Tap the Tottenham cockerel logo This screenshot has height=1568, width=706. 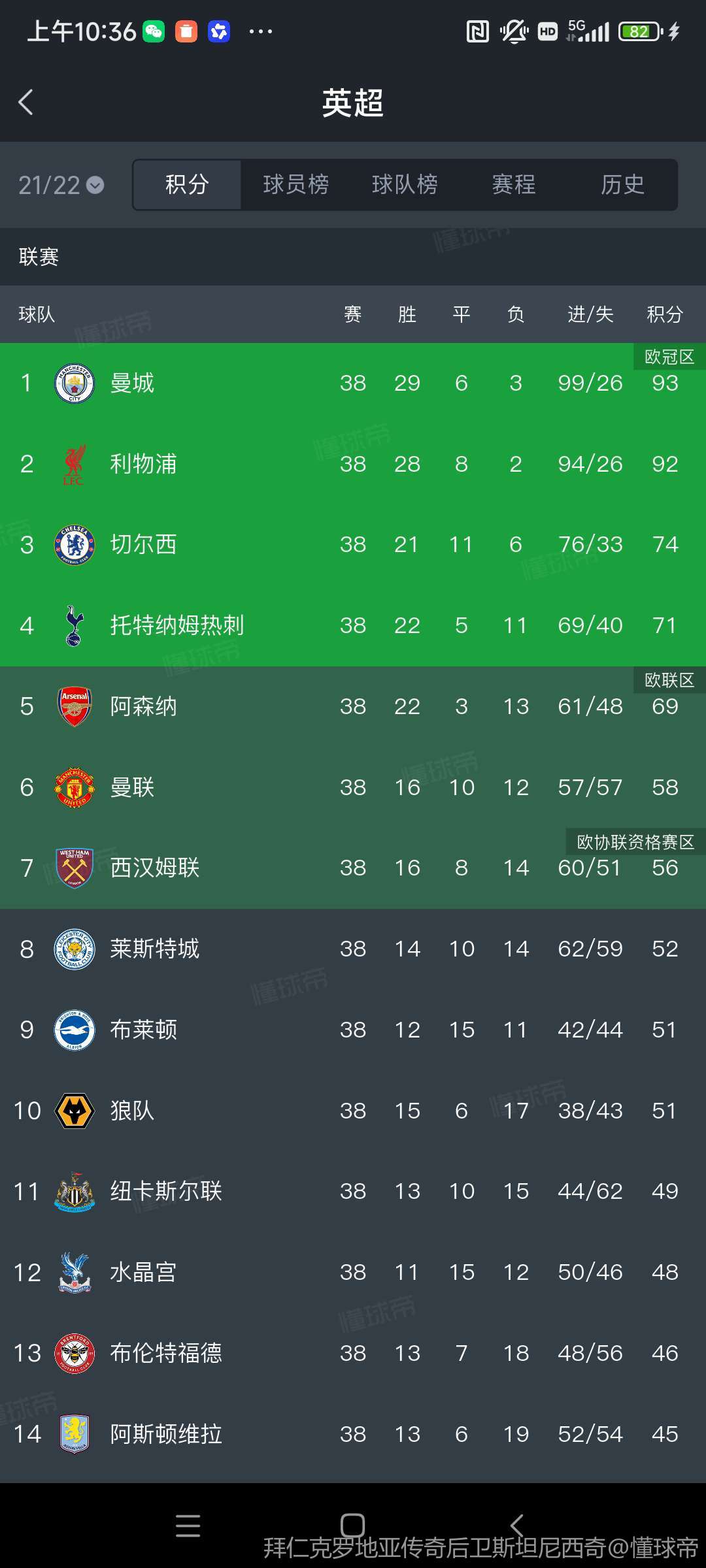75,626
